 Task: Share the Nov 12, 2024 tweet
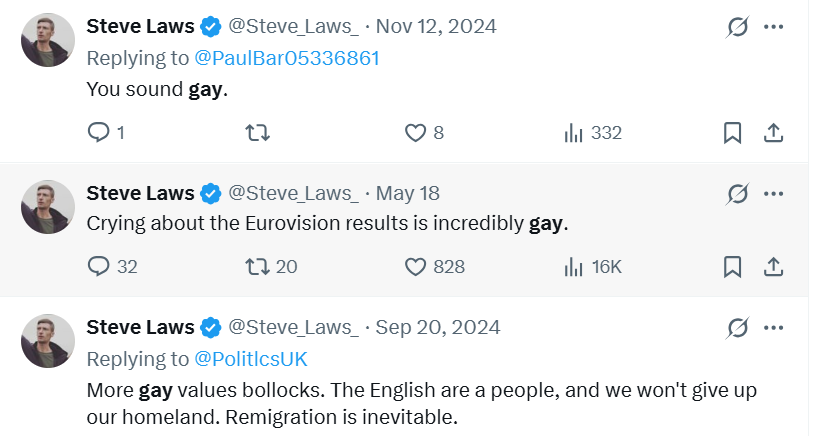click(x=773, y=133)
